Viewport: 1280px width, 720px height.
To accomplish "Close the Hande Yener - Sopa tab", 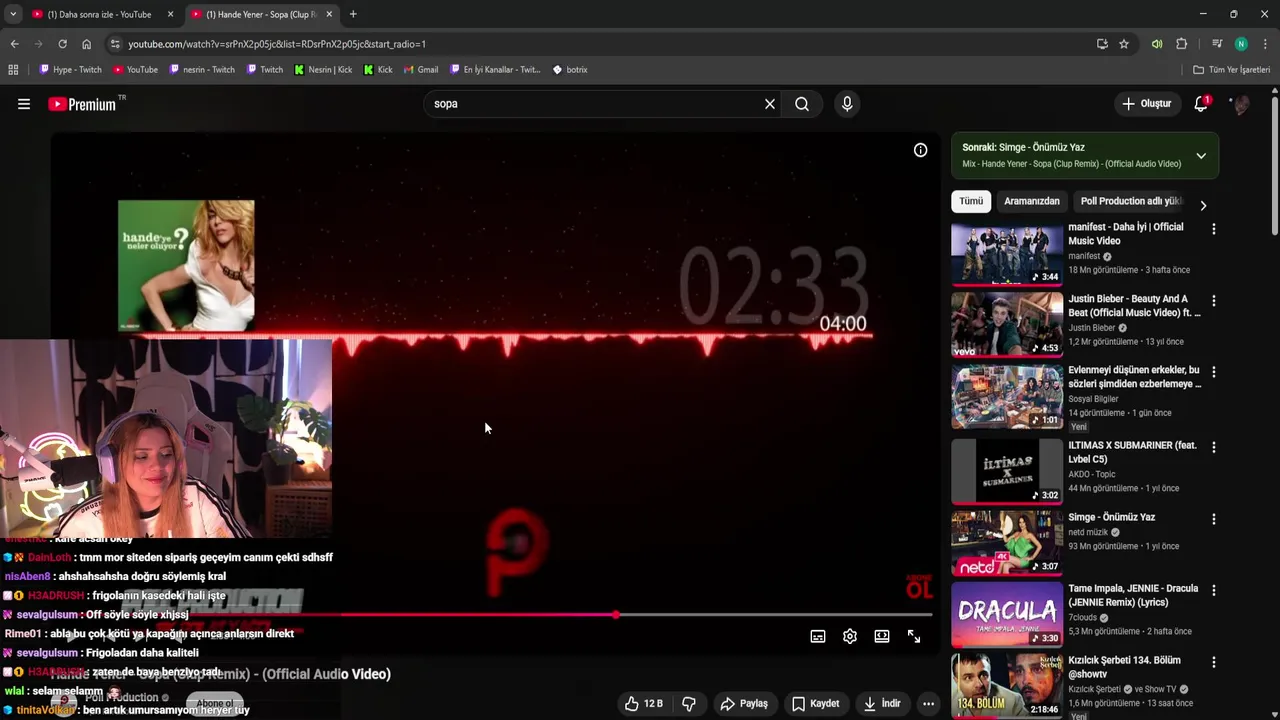I will [x=329, y=14].
